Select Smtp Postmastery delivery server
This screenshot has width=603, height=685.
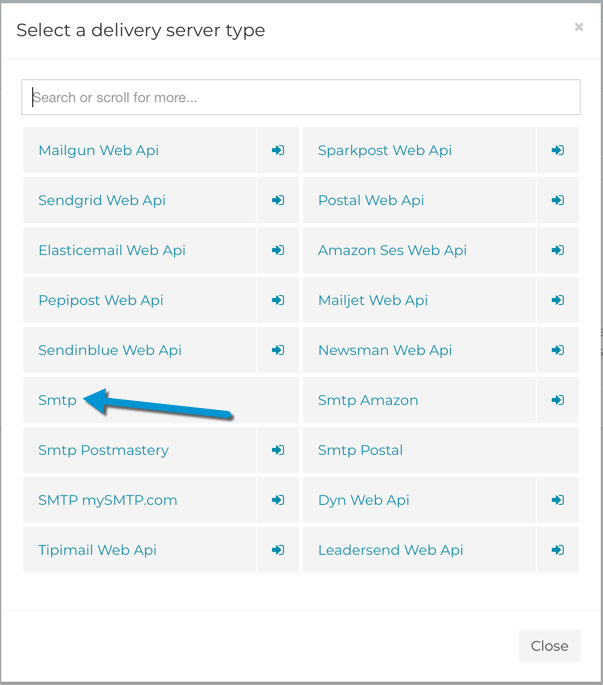pyautogui.click(x=103, y=450)
